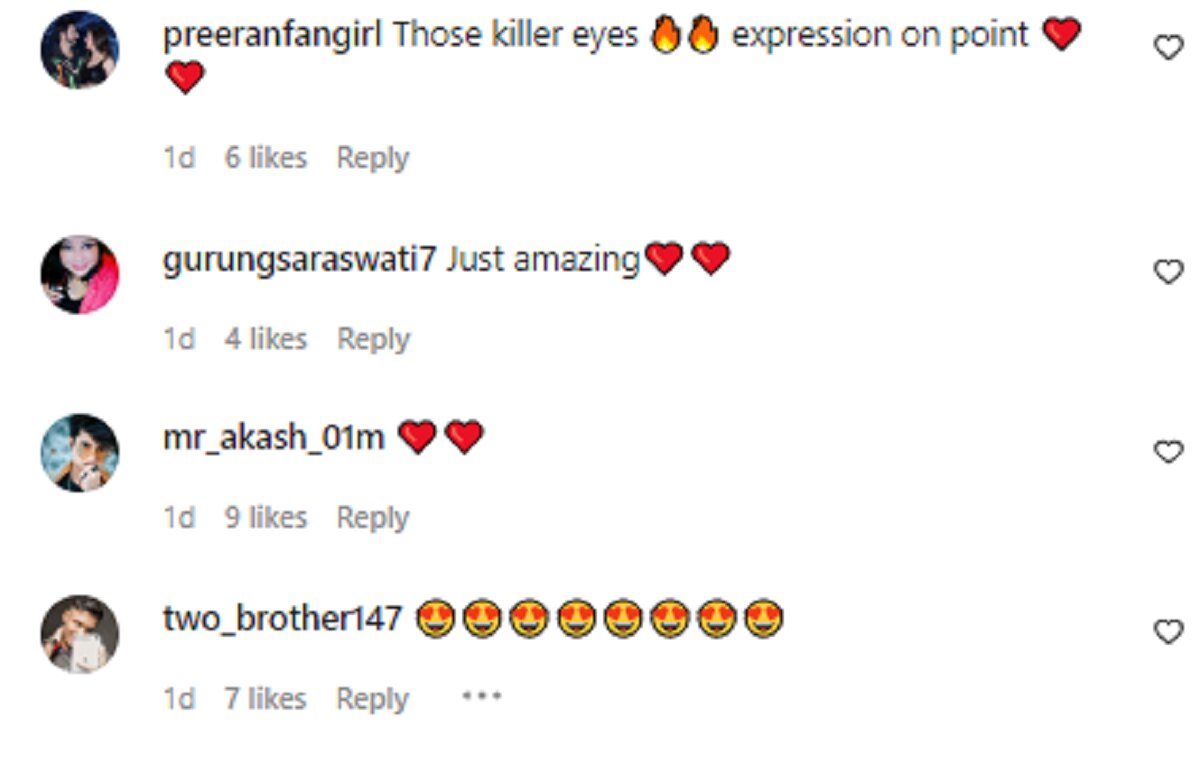
Task: Tap the heart beside mr_akash_01m's comment
Action: click(1168, 452)
